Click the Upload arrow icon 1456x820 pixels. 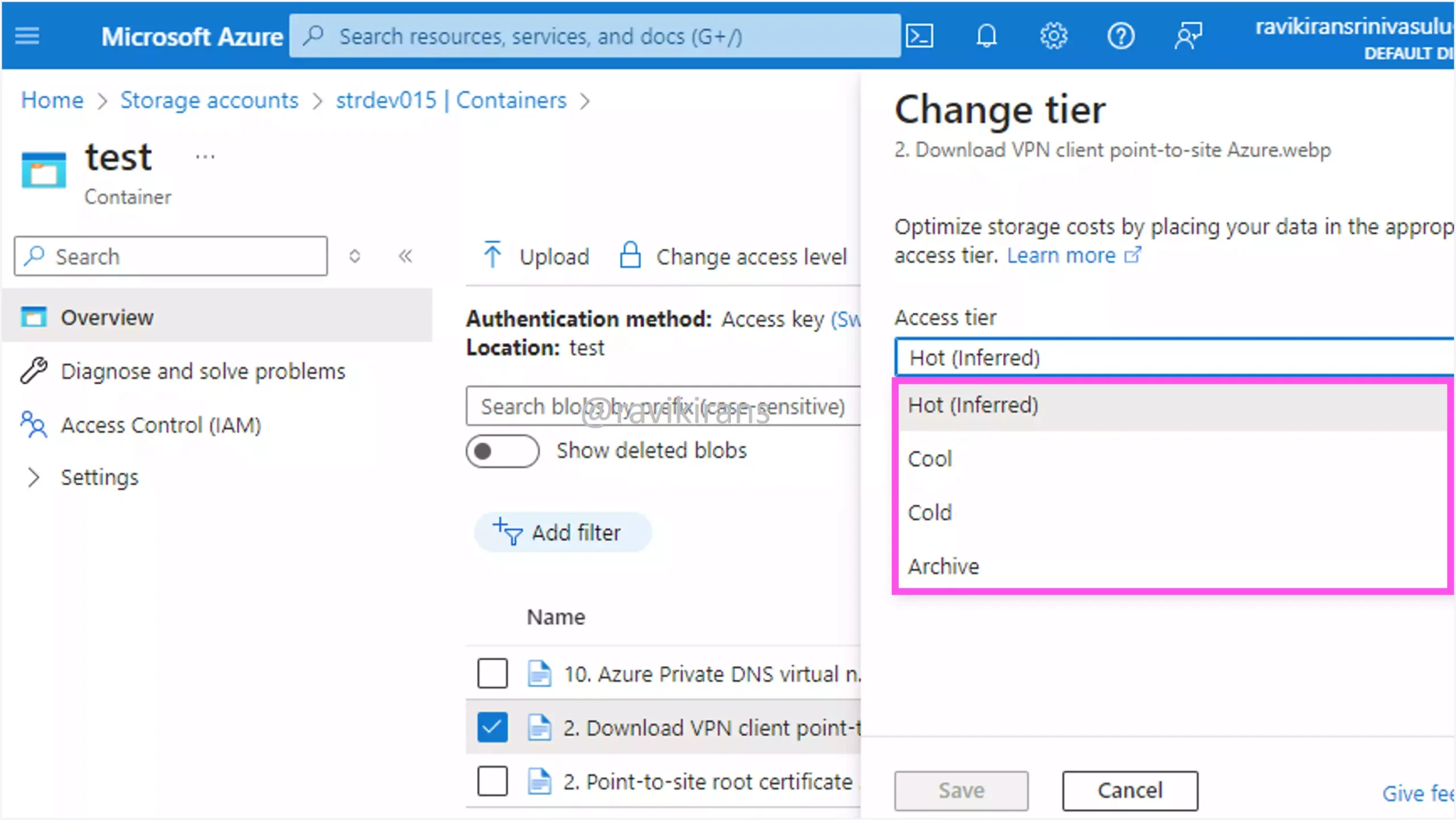492,254
